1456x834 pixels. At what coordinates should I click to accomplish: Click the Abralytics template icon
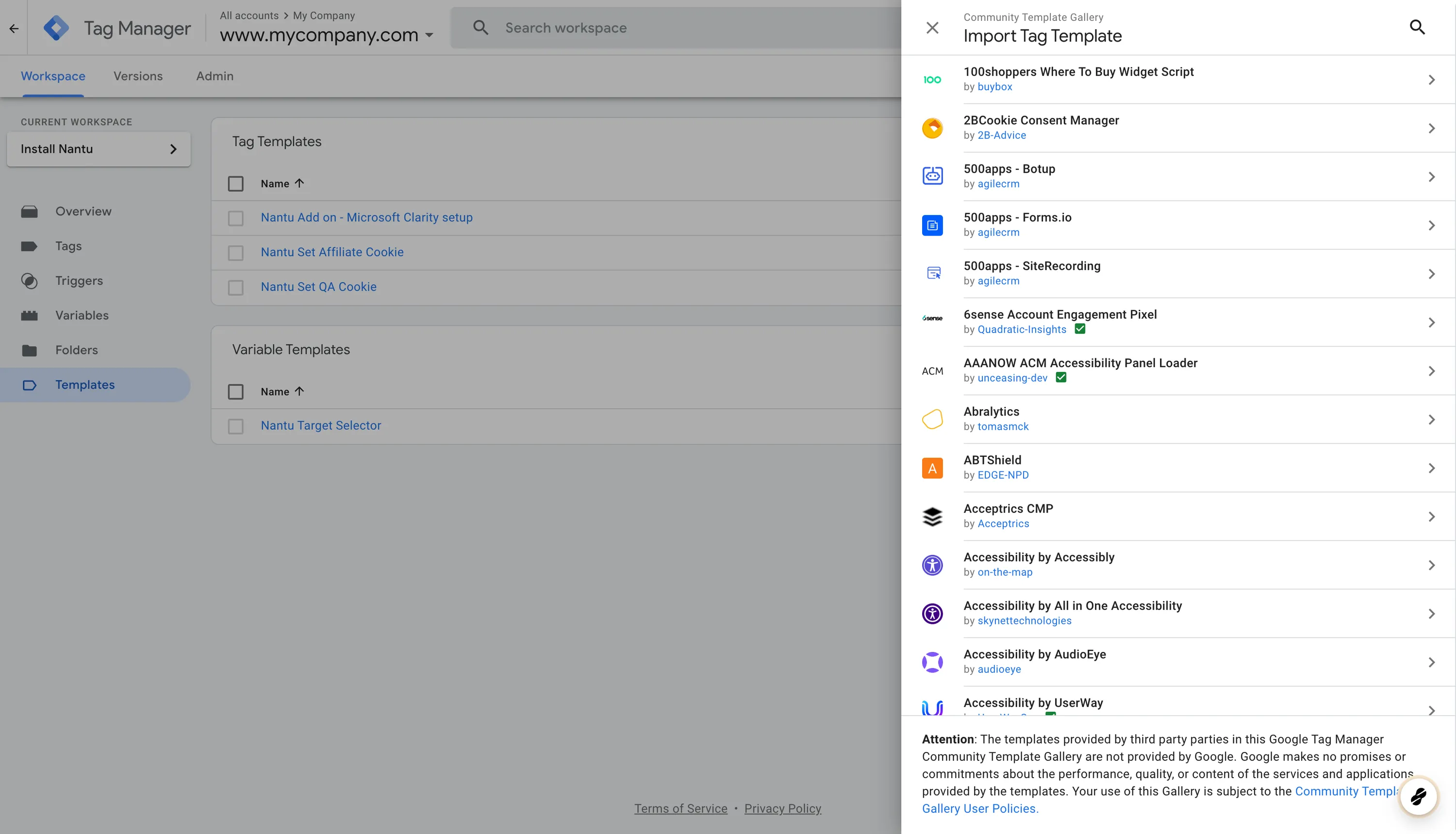click(932, 419)
